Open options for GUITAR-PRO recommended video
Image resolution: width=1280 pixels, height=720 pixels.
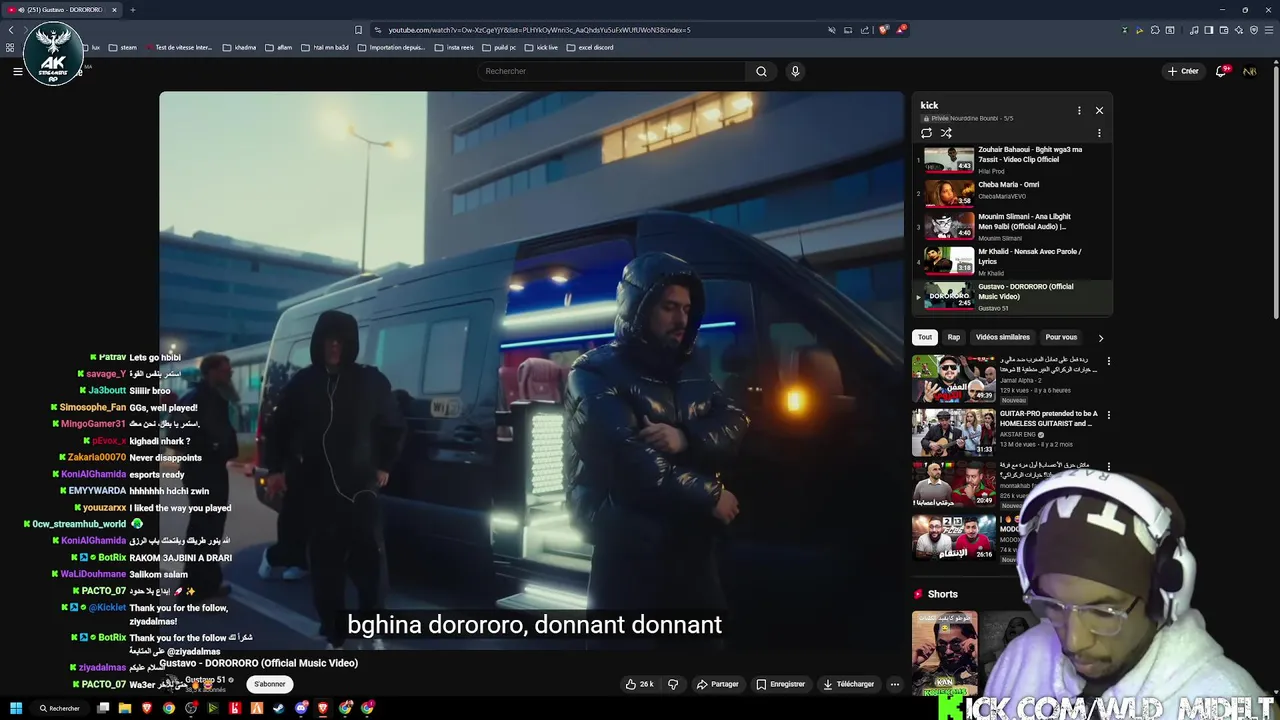(1108, 415)
